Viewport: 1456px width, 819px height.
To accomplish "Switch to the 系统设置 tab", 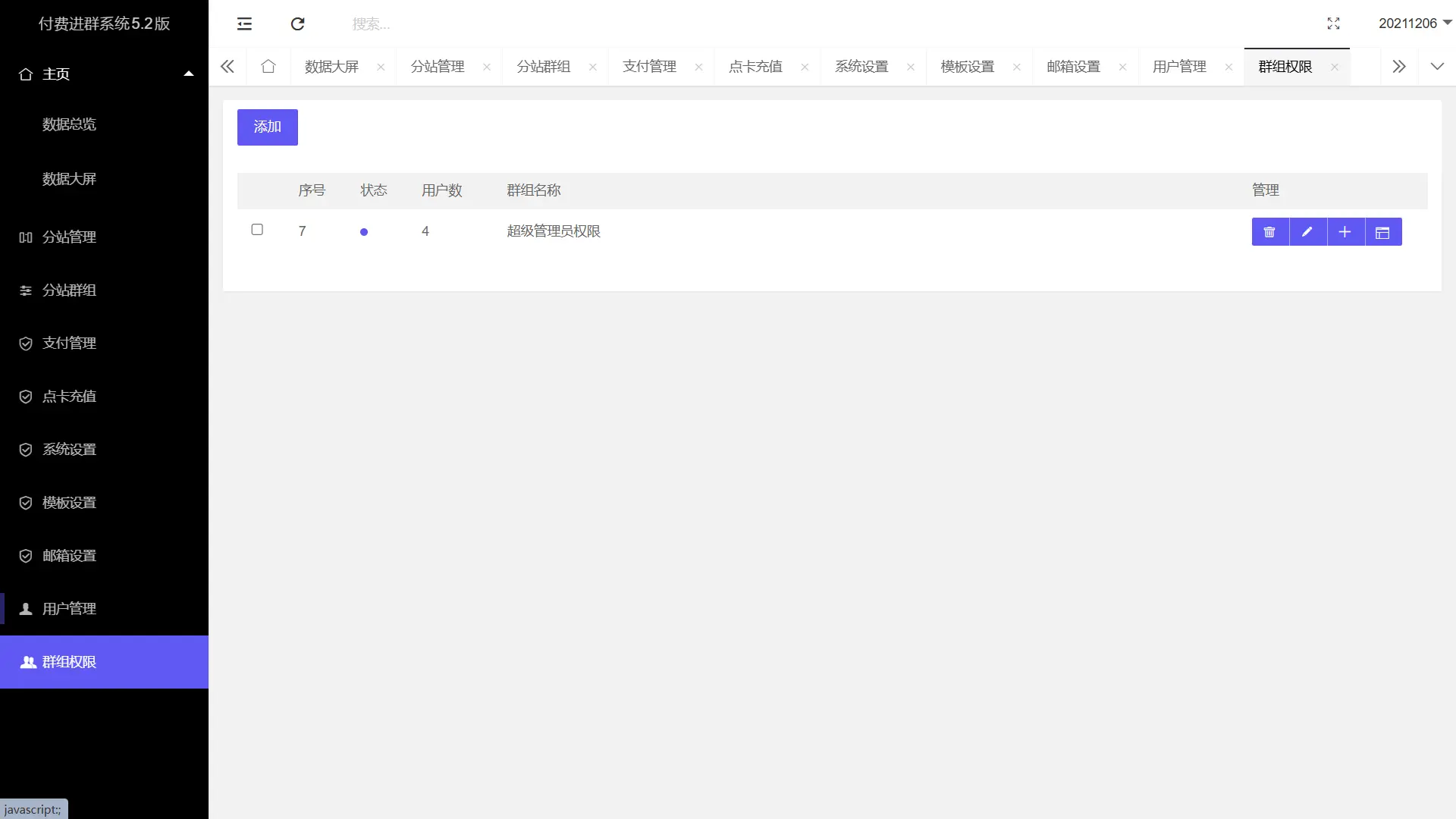I will click(861, 67).
